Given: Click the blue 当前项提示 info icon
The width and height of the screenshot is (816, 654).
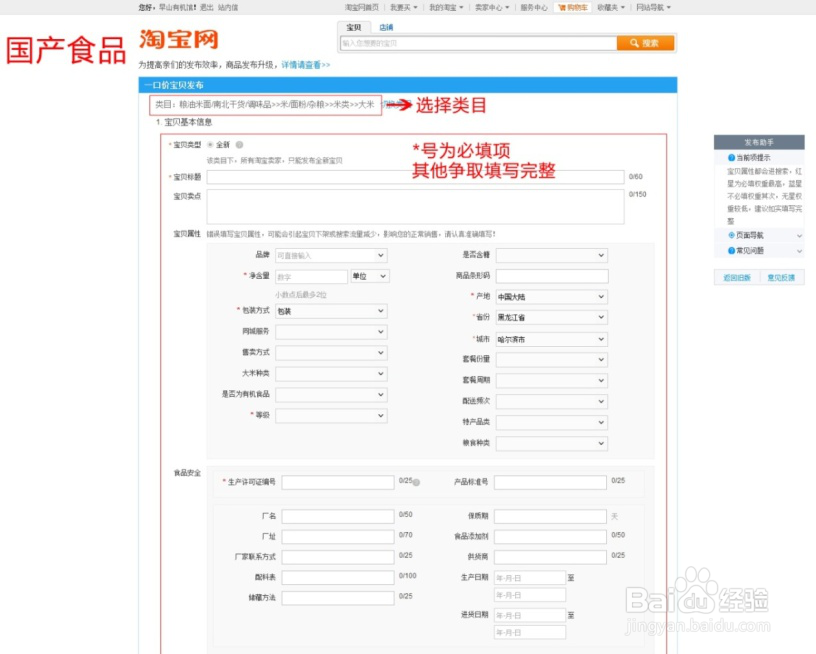Looking at the screenshot, I should click(730, 158).
